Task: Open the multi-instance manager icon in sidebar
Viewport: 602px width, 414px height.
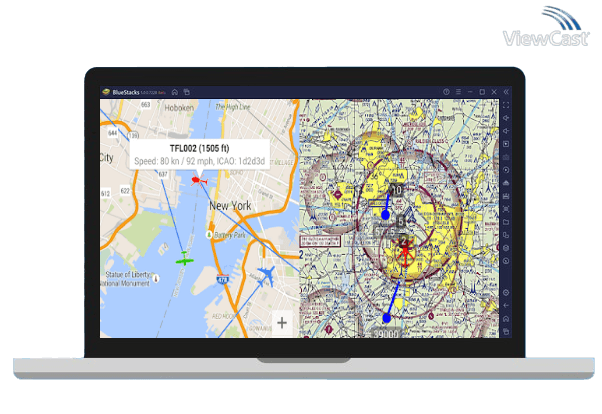Action: click(506, 235)
